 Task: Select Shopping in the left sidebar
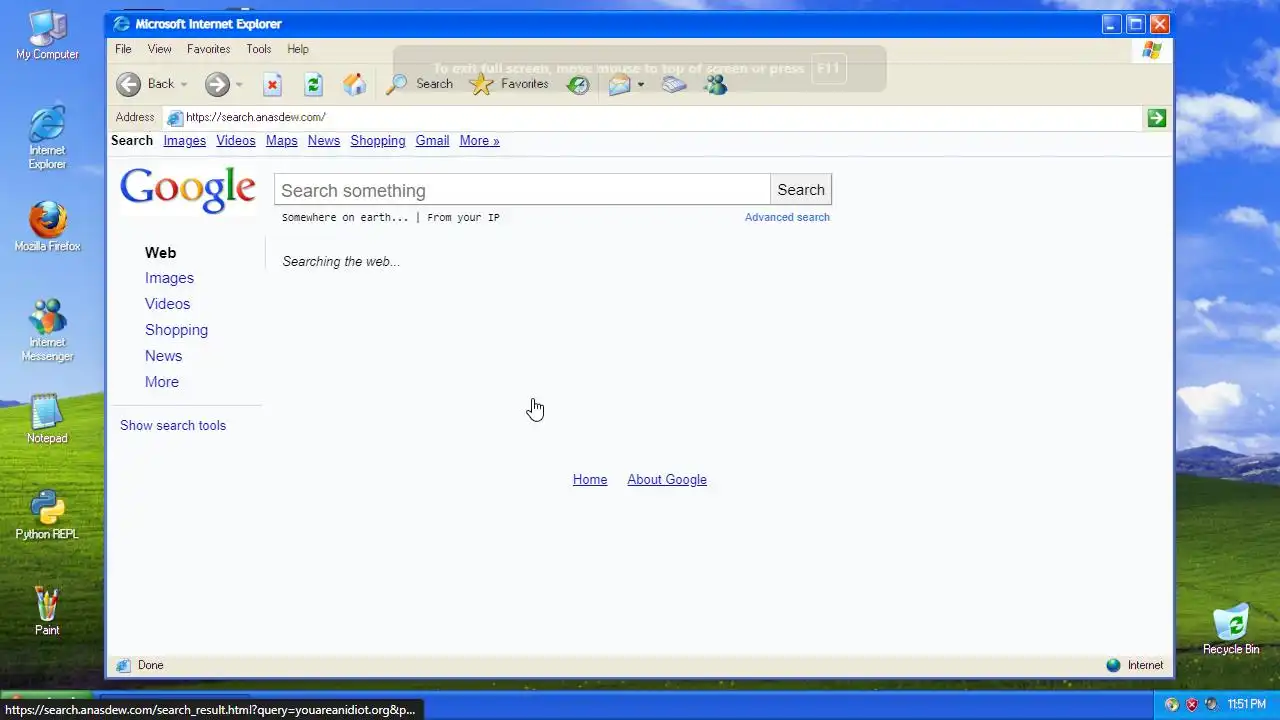[176, 330]
